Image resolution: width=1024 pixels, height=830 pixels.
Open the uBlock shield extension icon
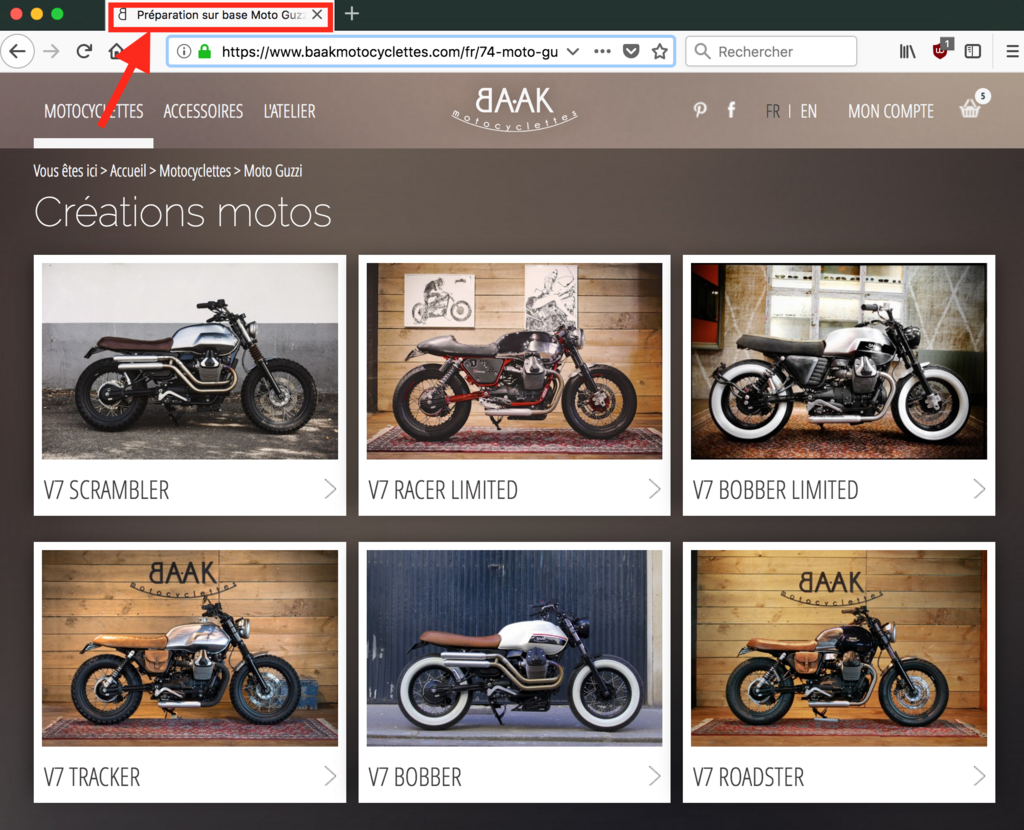pos(940,50)
